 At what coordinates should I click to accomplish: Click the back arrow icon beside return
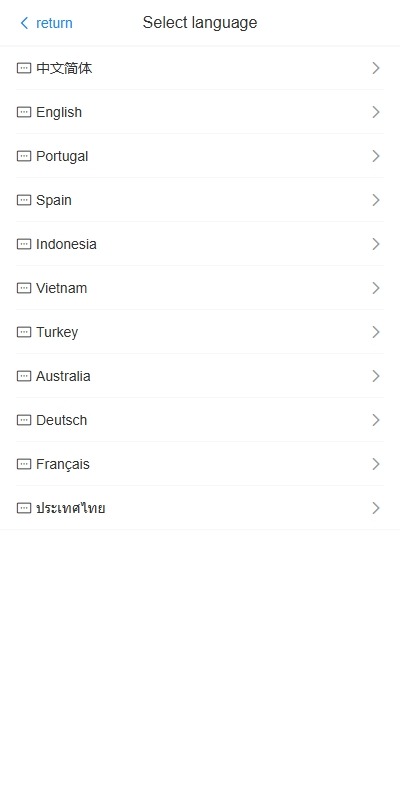coord(24,23)
